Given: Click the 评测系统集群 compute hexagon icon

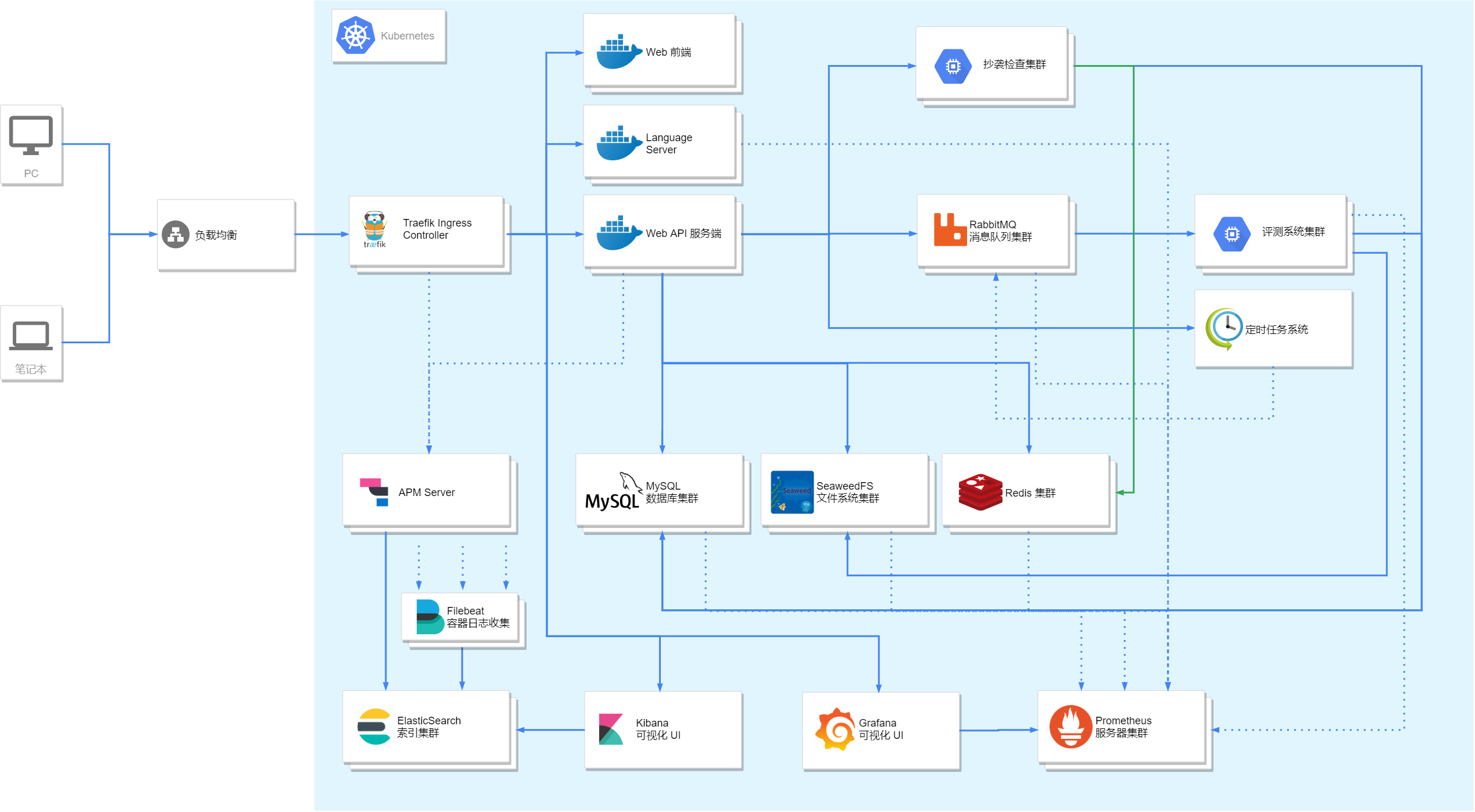Looking at the screenshot, I should coord(1232,234).
